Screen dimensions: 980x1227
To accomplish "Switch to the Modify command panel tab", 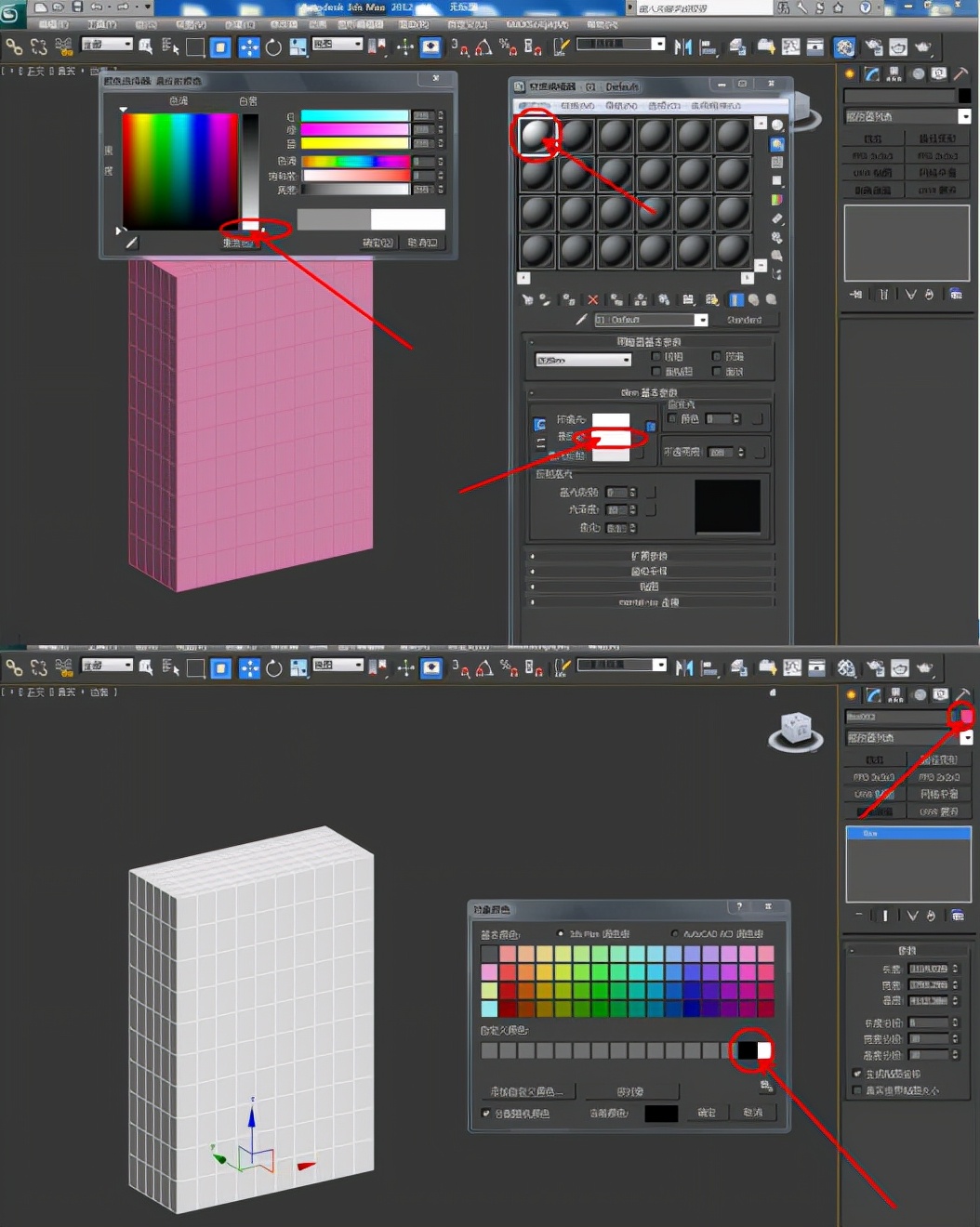I will [871, 73].
